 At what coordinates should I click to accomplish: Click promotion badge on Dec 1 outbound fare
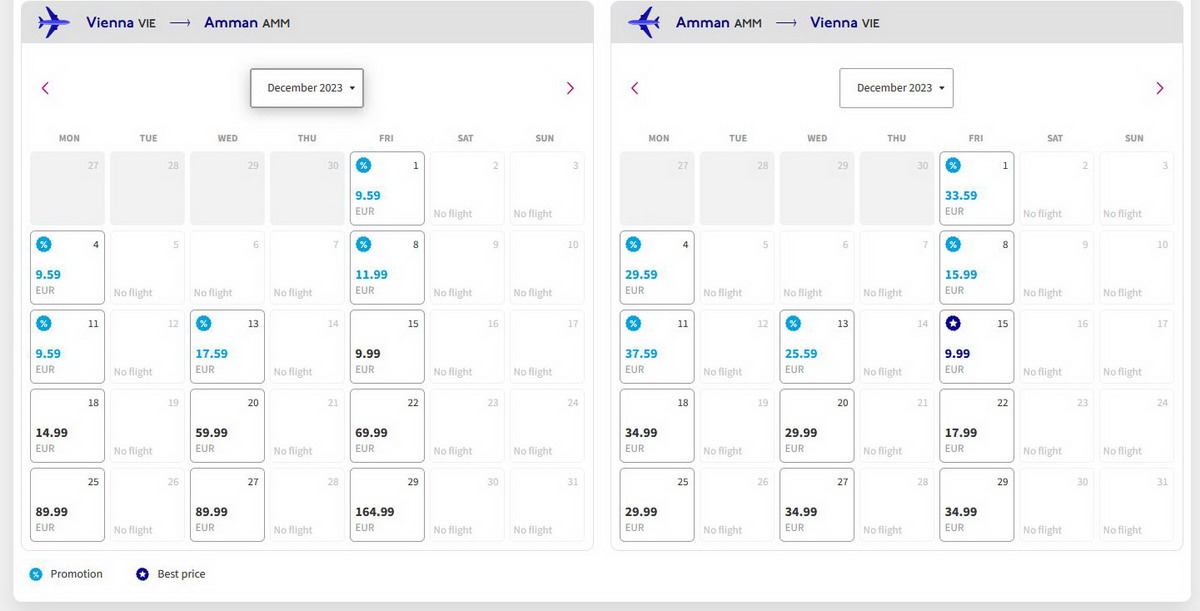point(363,165)
